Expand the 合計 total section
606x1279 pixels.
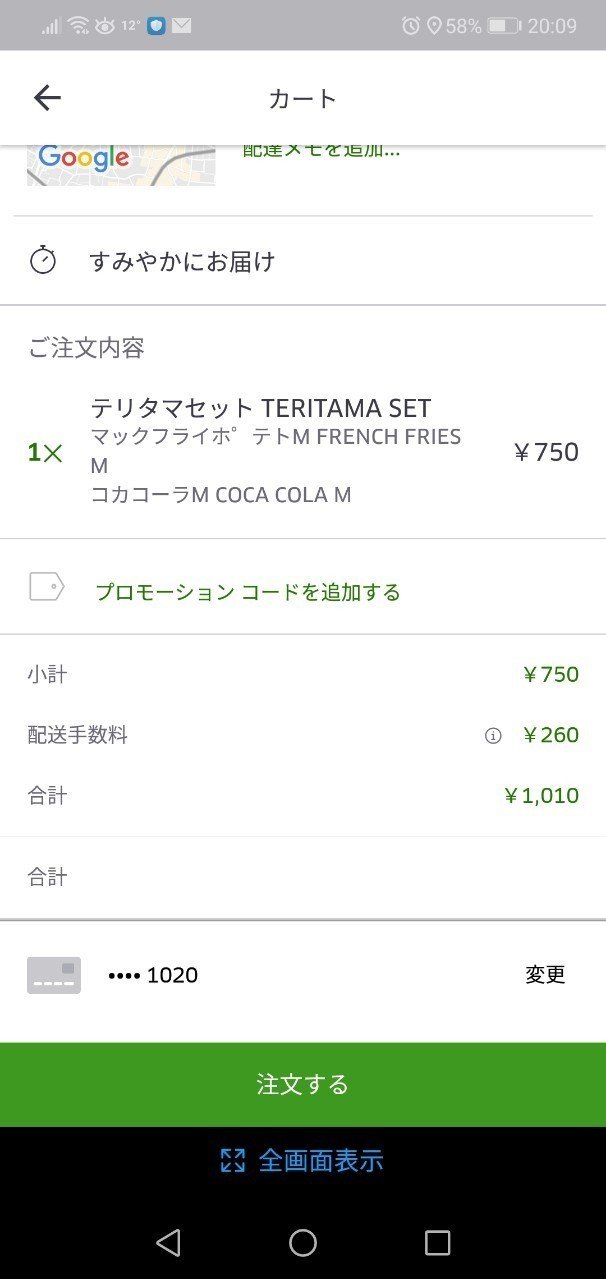(300, 876)
